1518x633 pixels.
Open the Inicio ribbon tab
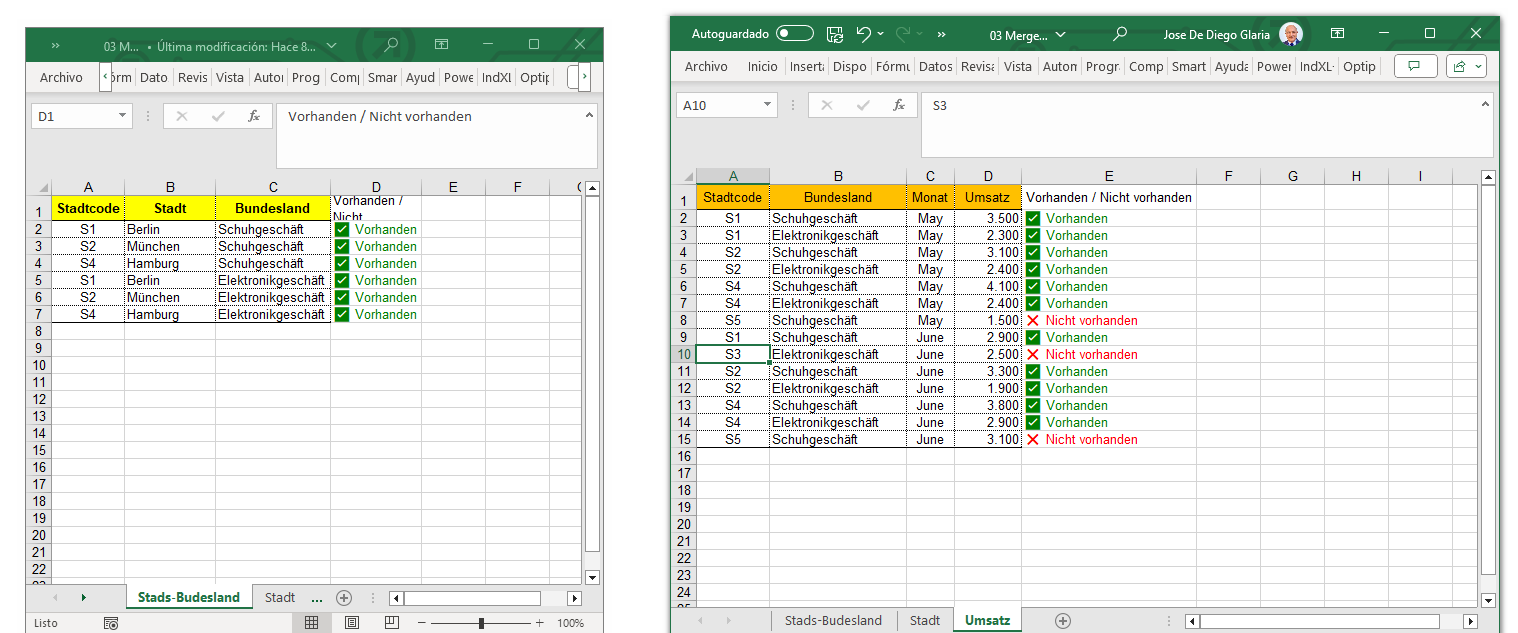(762, 66)
